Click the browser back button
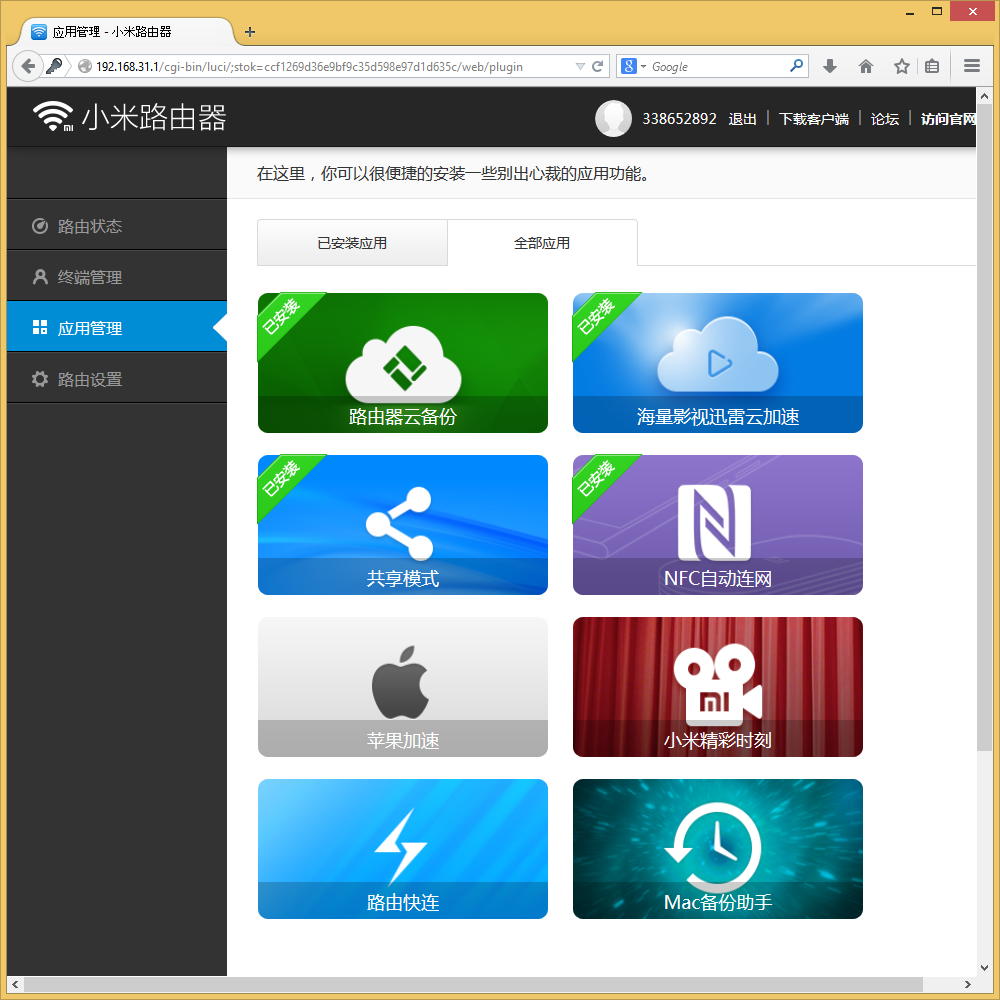 27,66
